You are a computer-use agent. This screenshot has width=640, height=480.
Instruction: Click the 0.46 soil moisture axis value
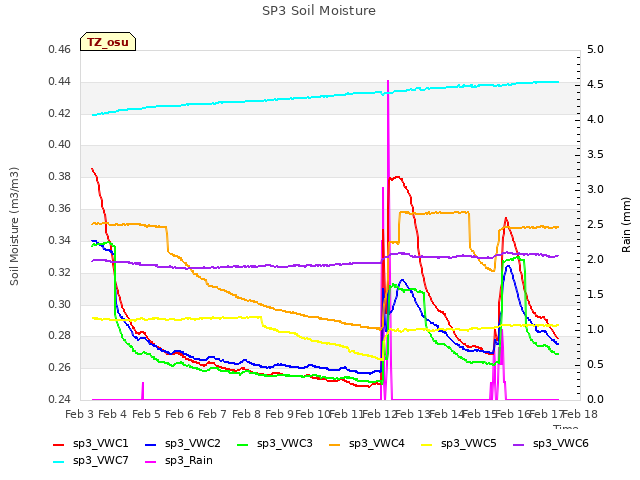tap(60, 50)
